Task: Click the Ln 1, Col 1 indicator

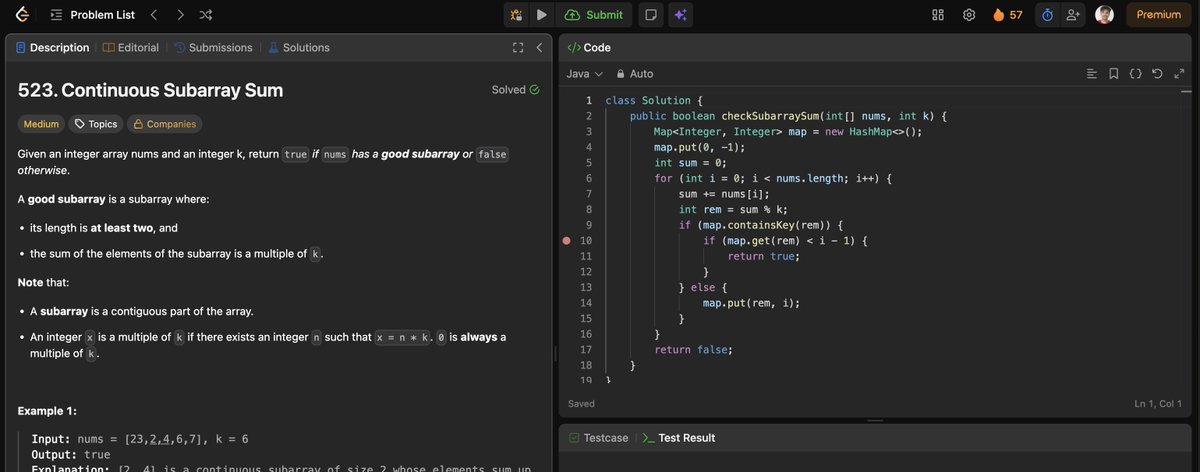Action: click(1158, 404)
